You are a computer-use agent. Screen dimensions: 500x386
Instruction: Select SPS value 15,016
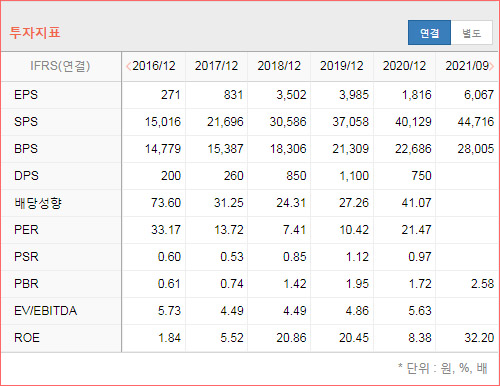pos(163,122)
